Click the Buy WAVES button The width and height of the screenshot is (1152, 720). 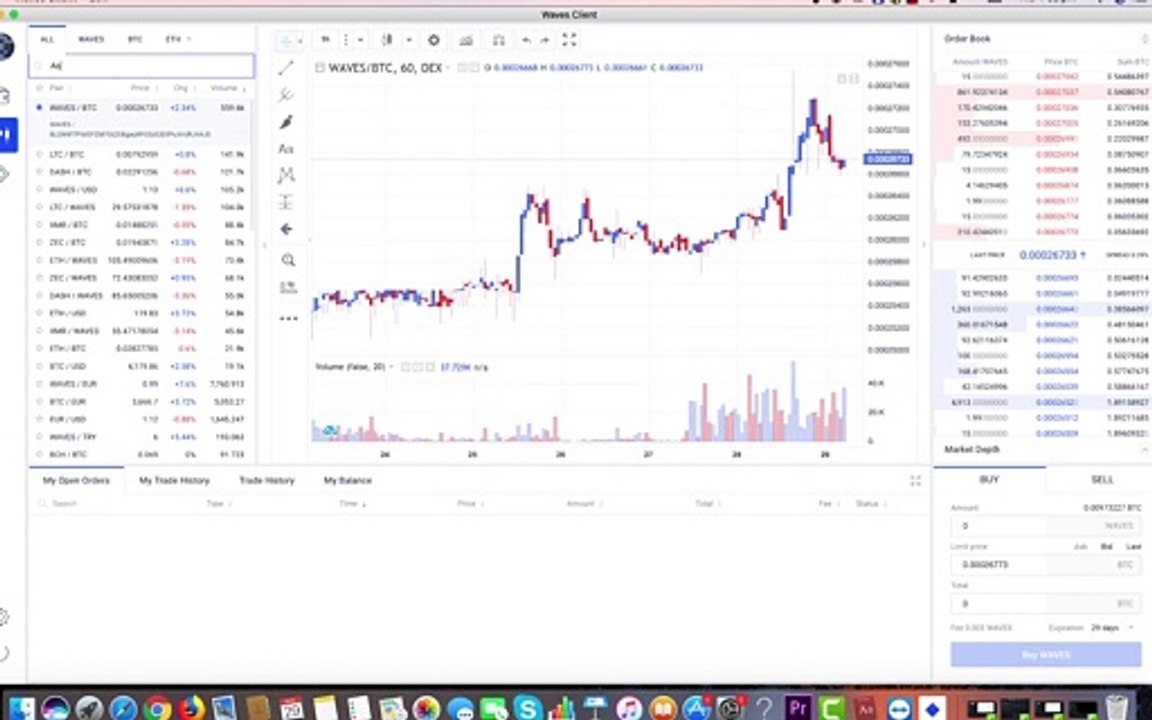pos(1045,655)
